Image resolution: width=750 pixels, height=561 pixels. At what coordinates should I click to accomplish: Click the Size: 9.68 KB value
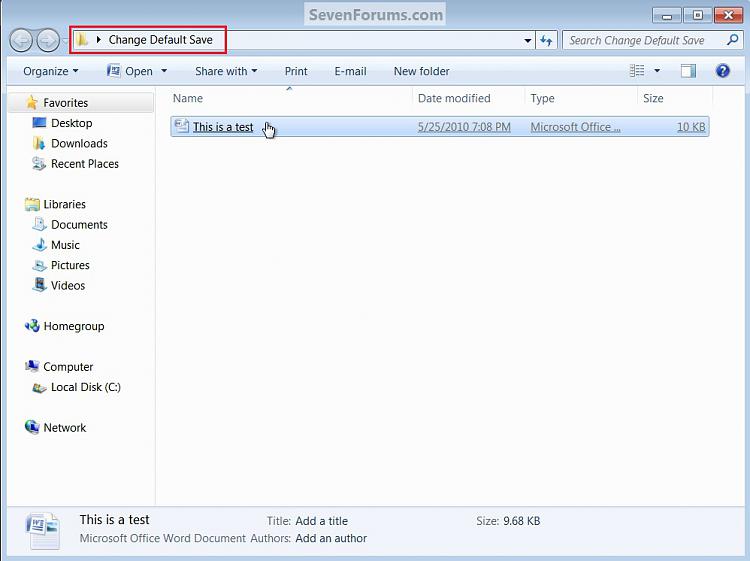(521, 521)
